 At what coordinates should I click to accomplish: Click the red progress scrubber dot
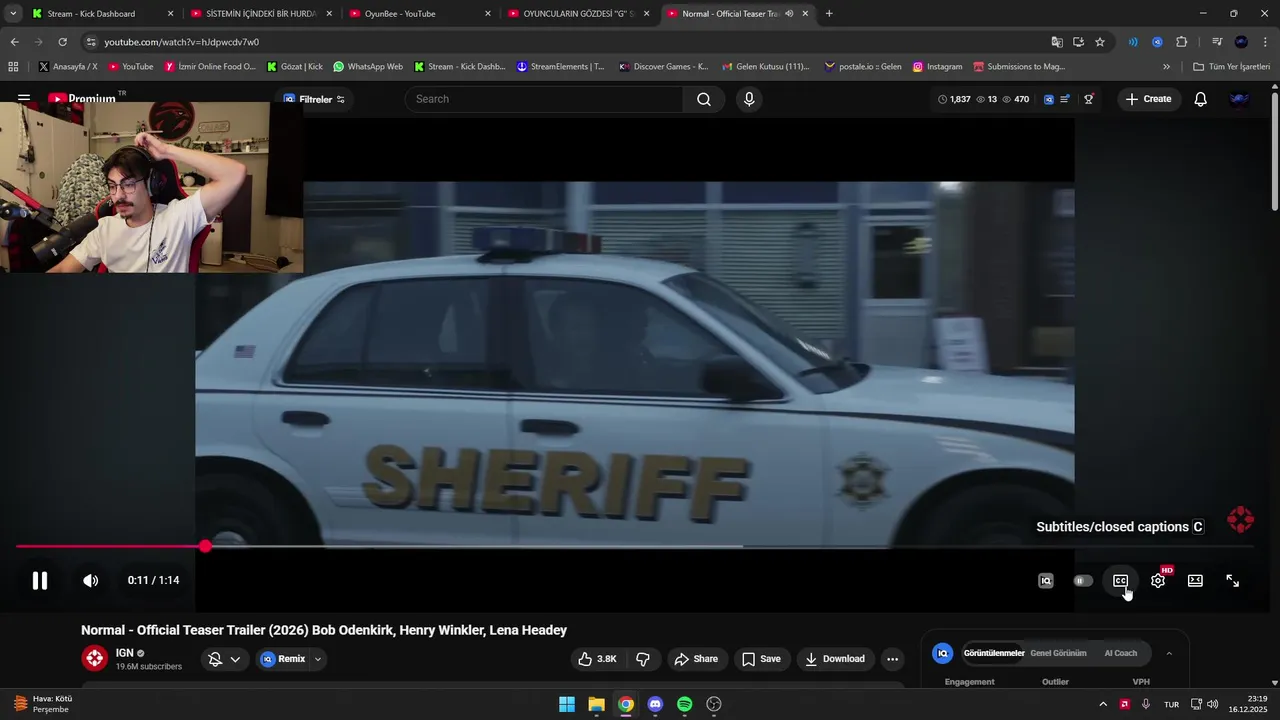click(x=205, y=546)
